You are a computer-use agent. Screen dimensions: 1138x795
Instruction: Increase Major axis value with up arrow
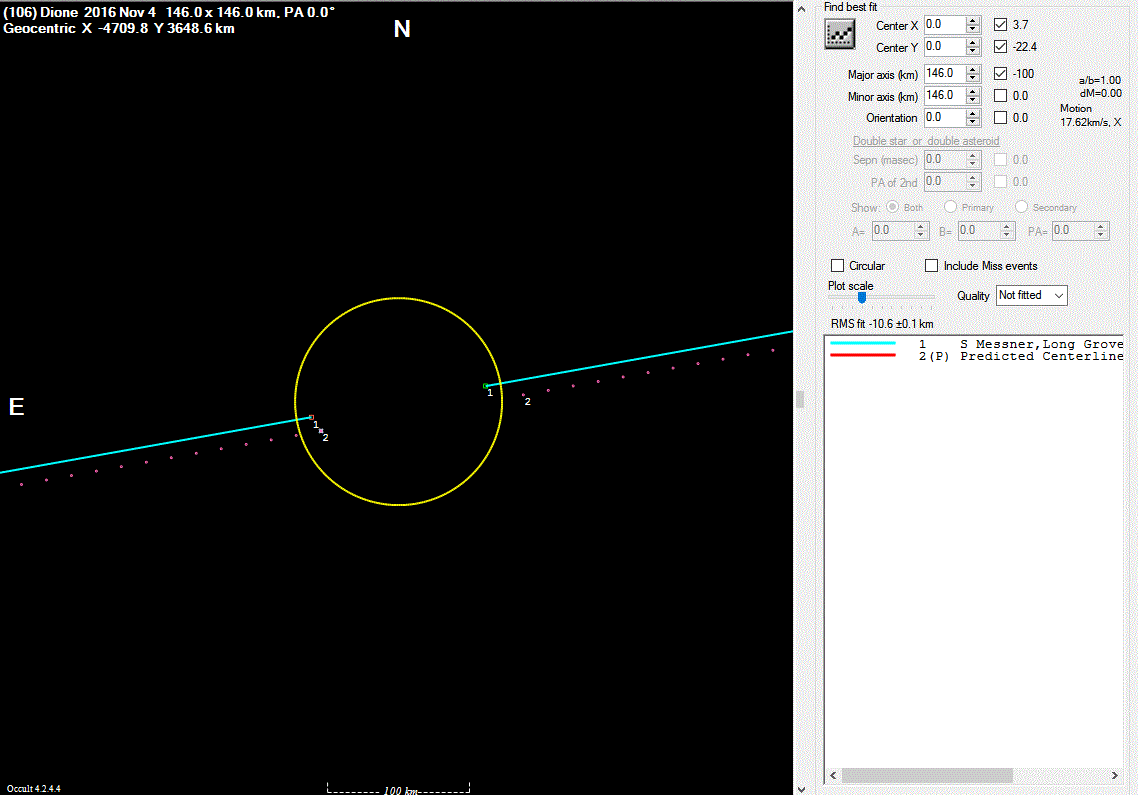[973, 70]
